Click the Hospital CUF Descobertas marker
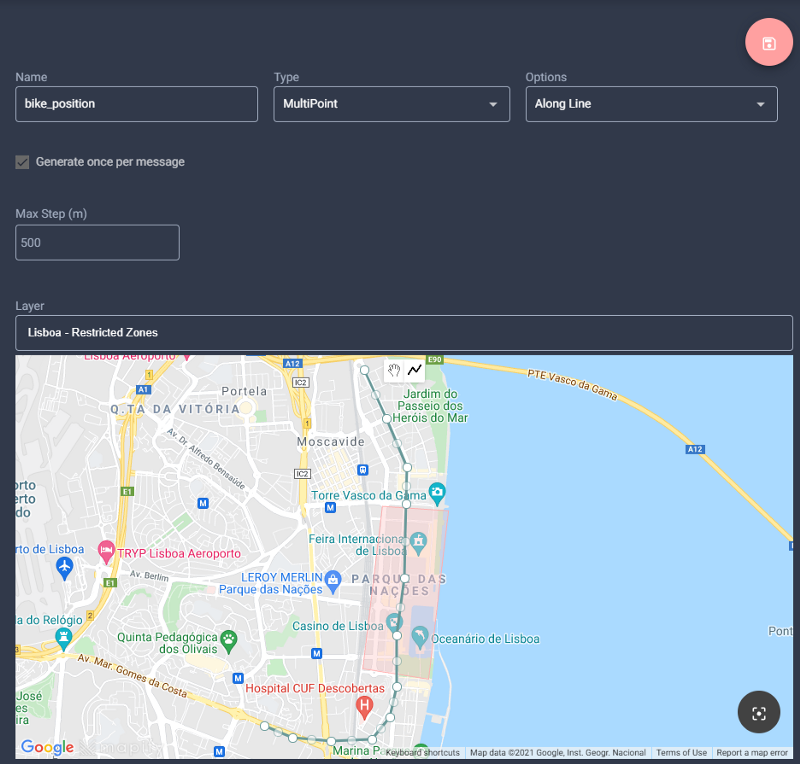The image size is (800, 764). point(364,708)
